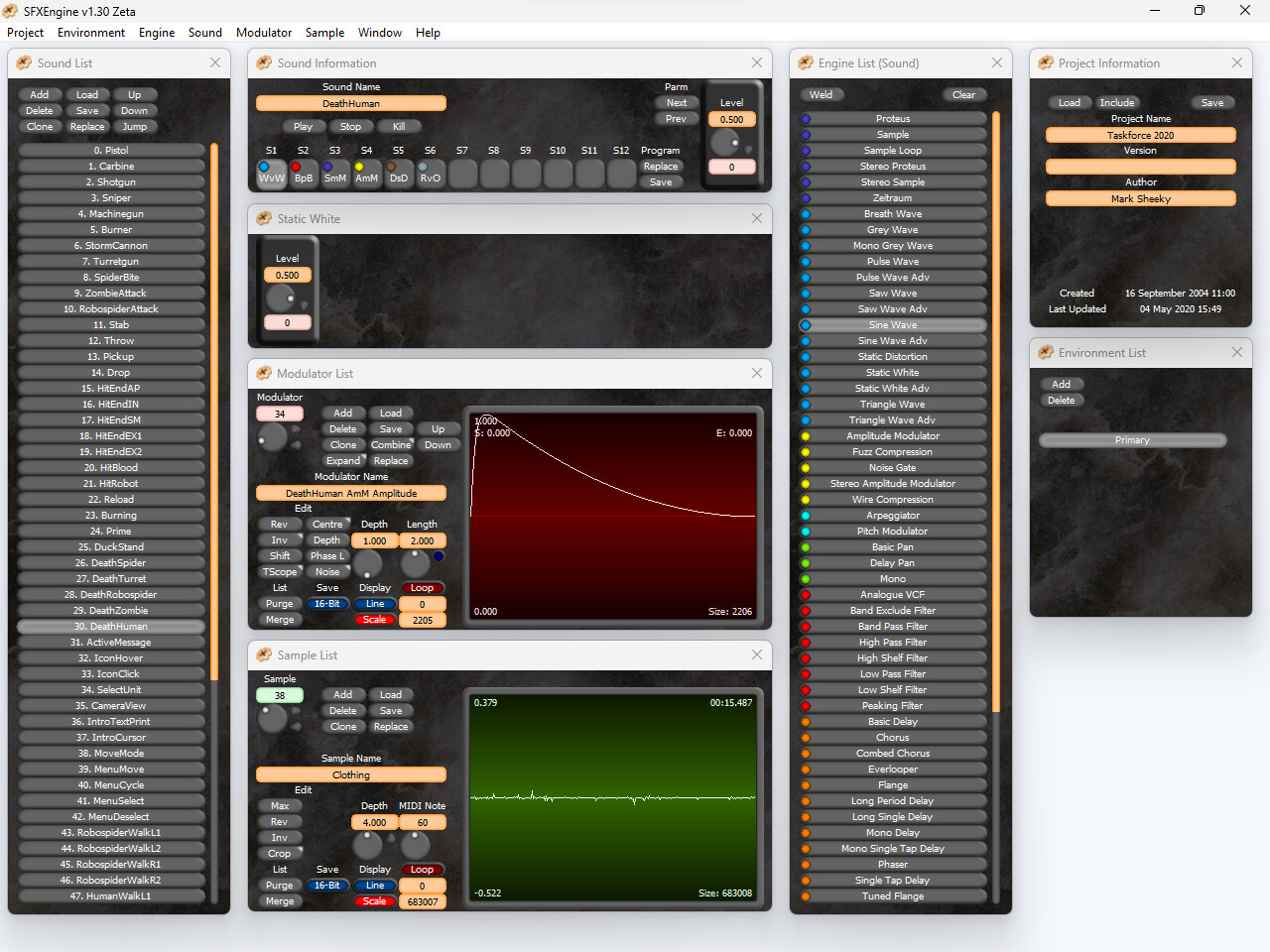The height and width of the screenshot is (952, 1270).
Task: Clear the Engine List selection
Action: [963, 93]
